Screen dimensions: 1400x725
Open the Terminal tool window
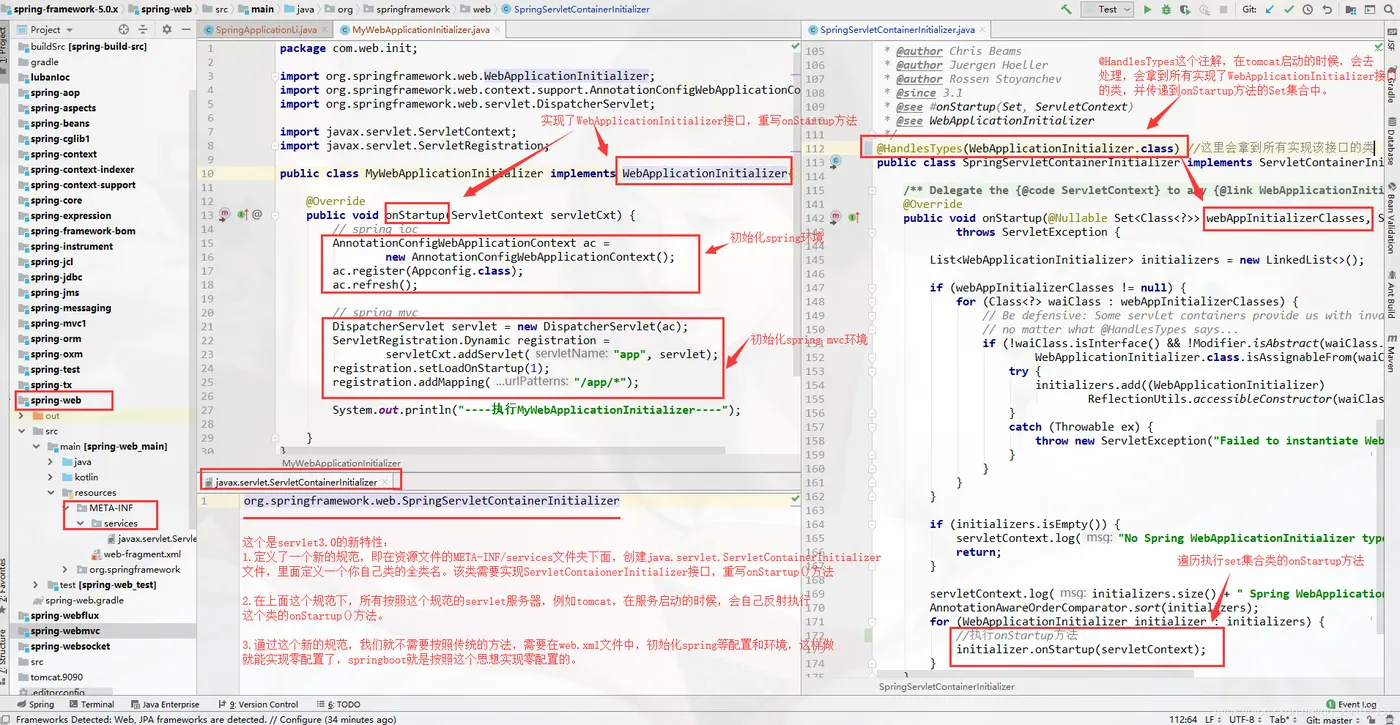[x=90, y=704]
